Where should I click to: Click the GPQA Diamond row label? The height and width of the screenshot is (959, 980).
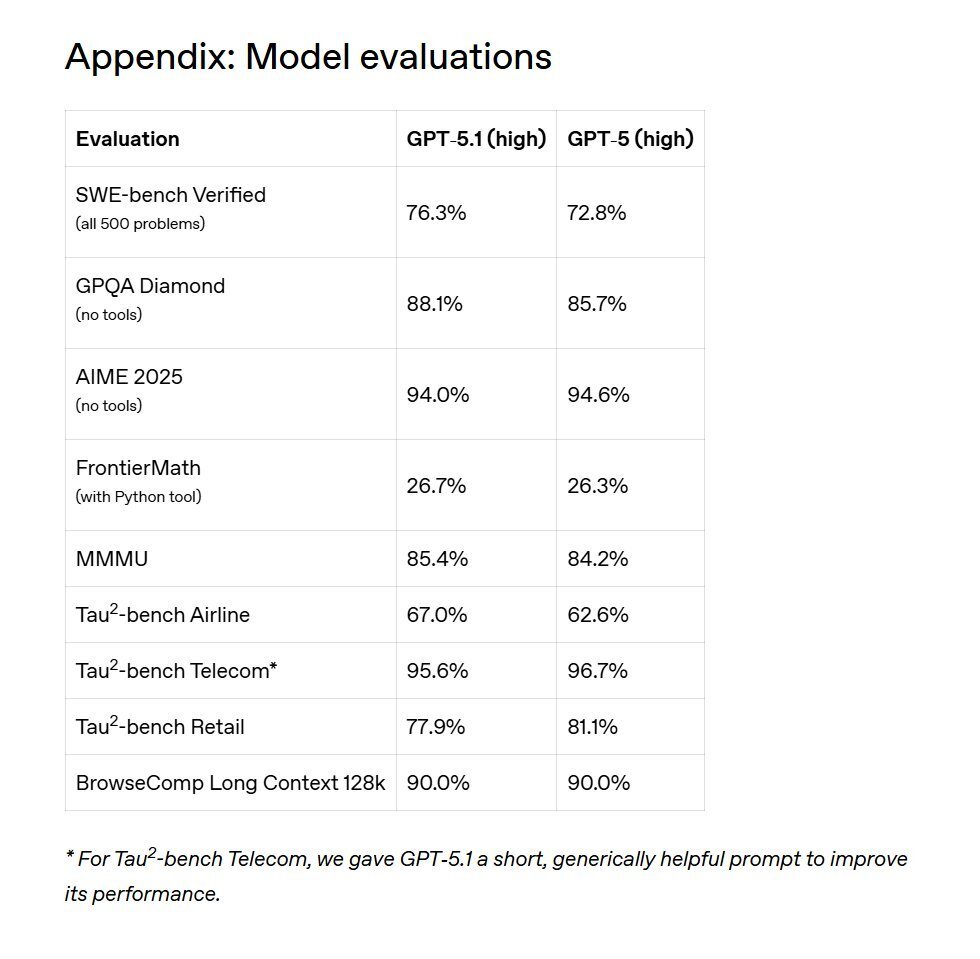(x=150, y=286)
